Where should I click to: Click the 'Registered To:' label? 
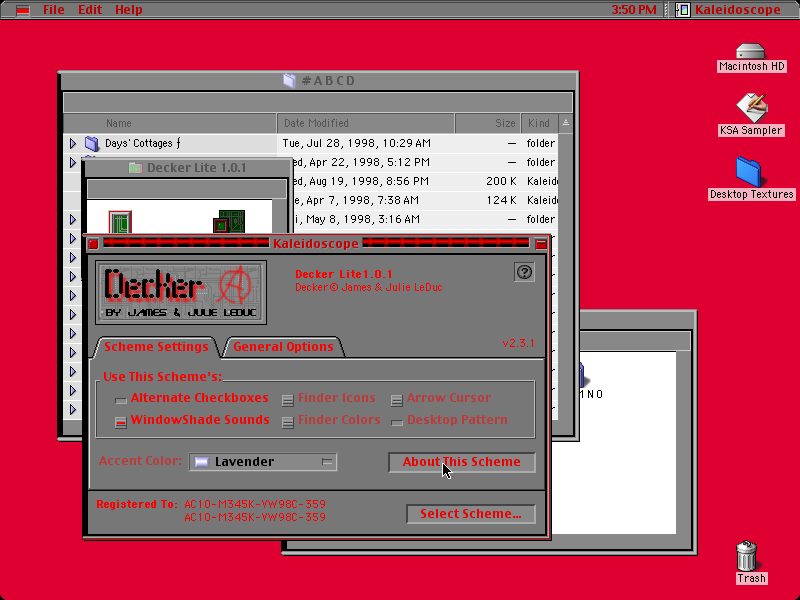[x=137, y=504]
